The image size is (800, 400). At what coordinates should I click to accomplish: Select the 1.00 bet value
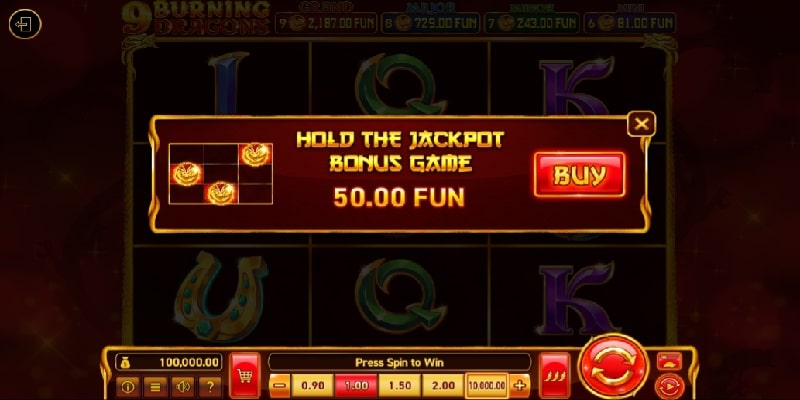pos(356,386)
